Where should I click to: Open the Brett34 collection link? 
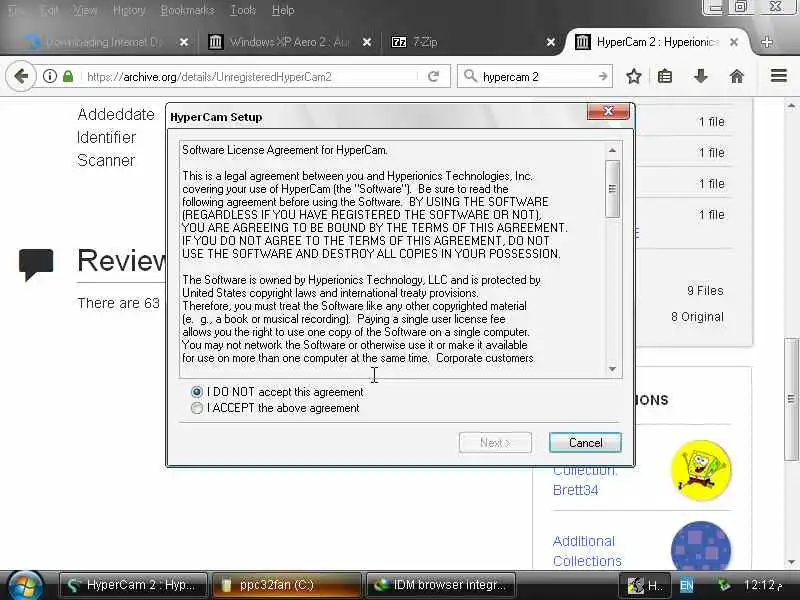click(x=576, y=490)
